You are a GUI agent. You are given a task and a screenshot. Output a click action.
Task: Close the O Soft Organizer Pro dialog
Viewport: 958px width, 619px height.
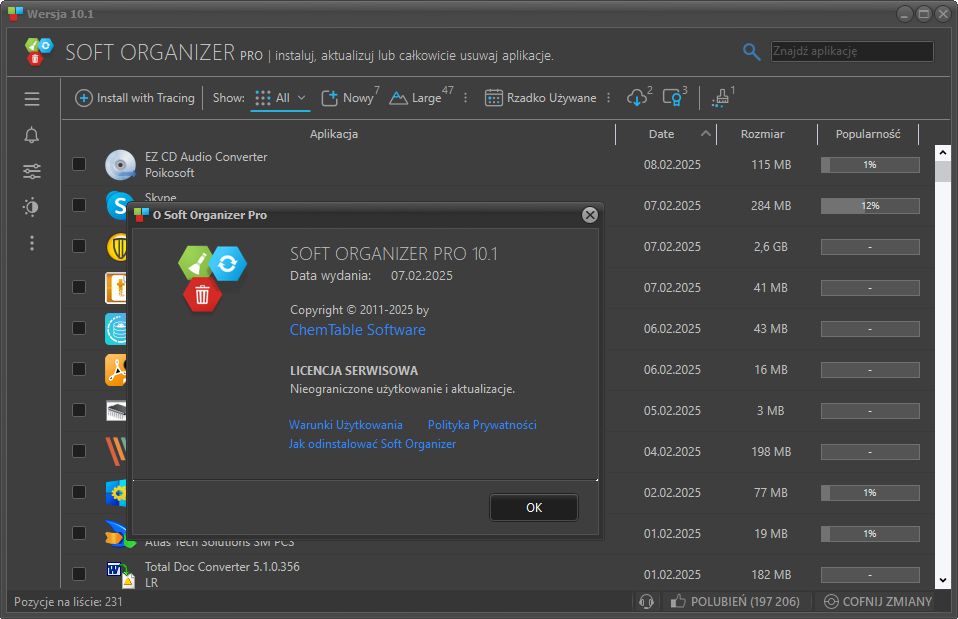[590, 215]
